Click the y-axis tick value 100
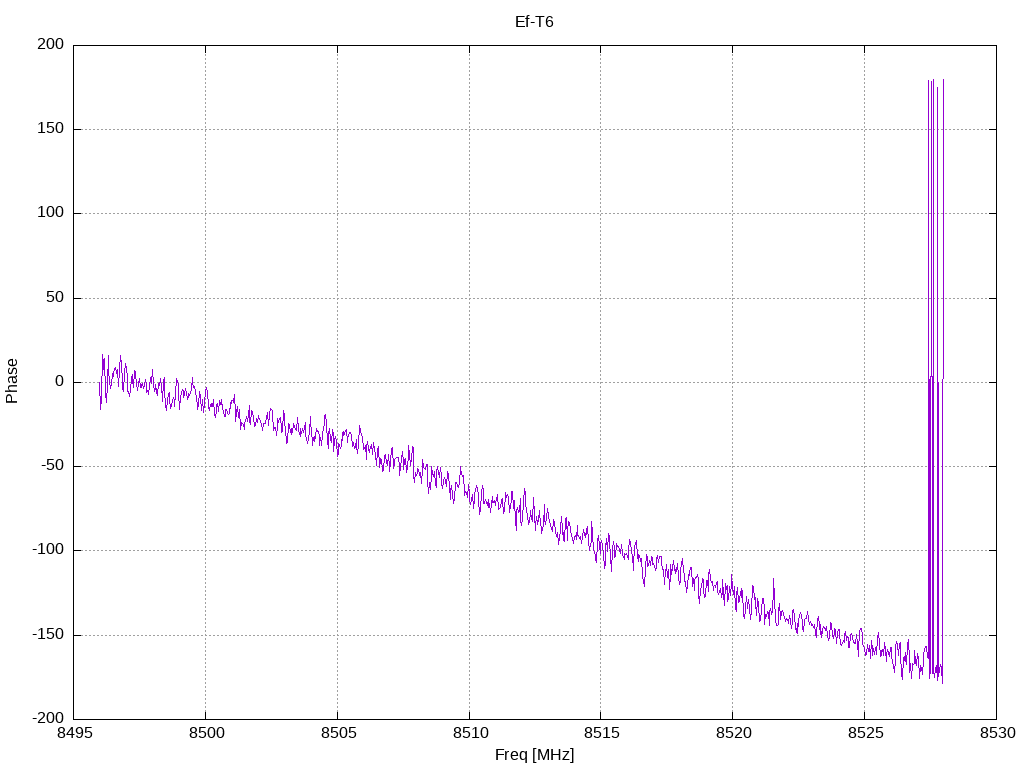This screenshot has width=1024, height=768. click(51, 213)
